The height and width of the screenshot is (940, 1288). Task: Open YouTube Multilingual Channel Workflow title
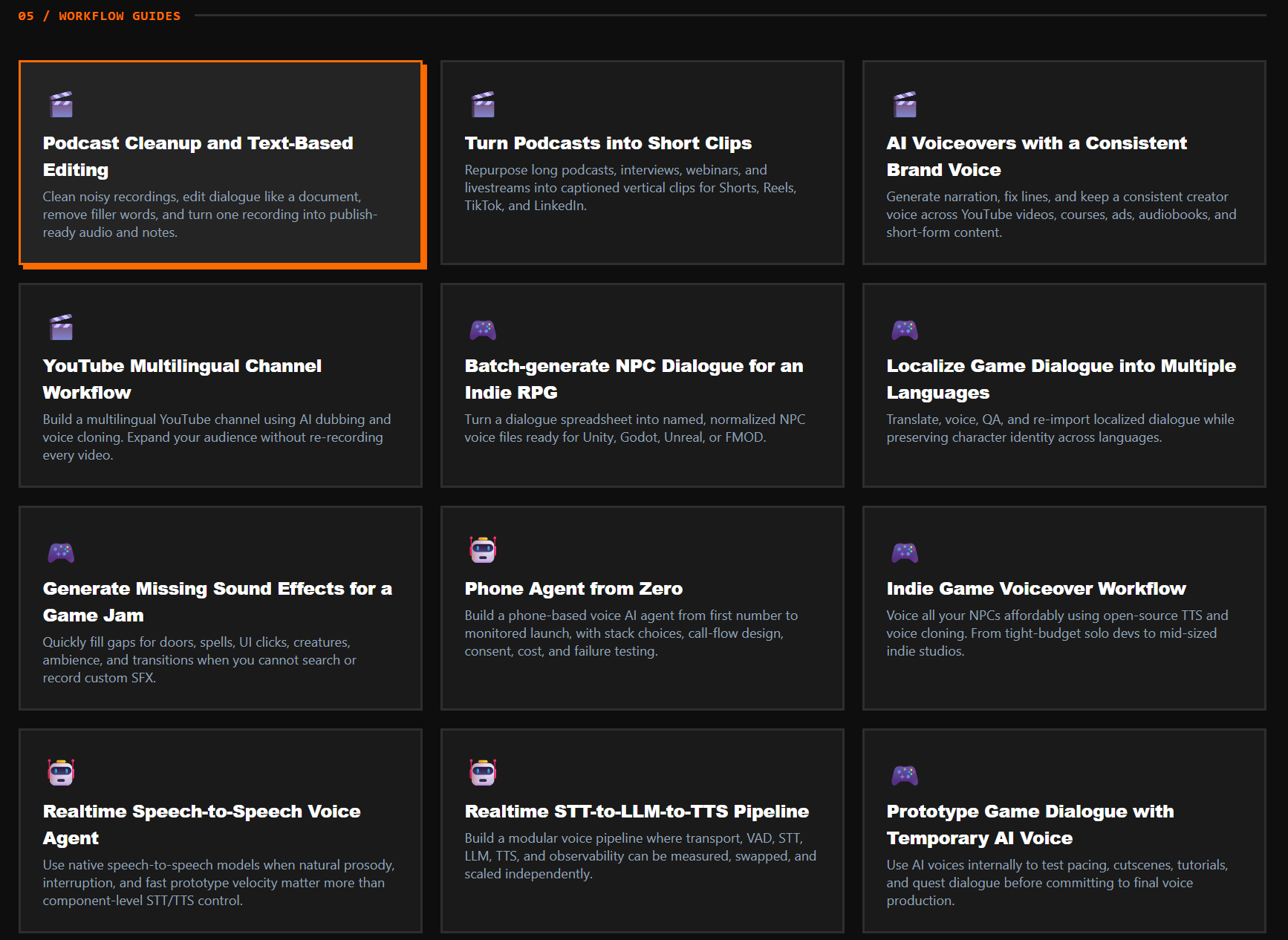pyautogui.click(x=182, y=379)
